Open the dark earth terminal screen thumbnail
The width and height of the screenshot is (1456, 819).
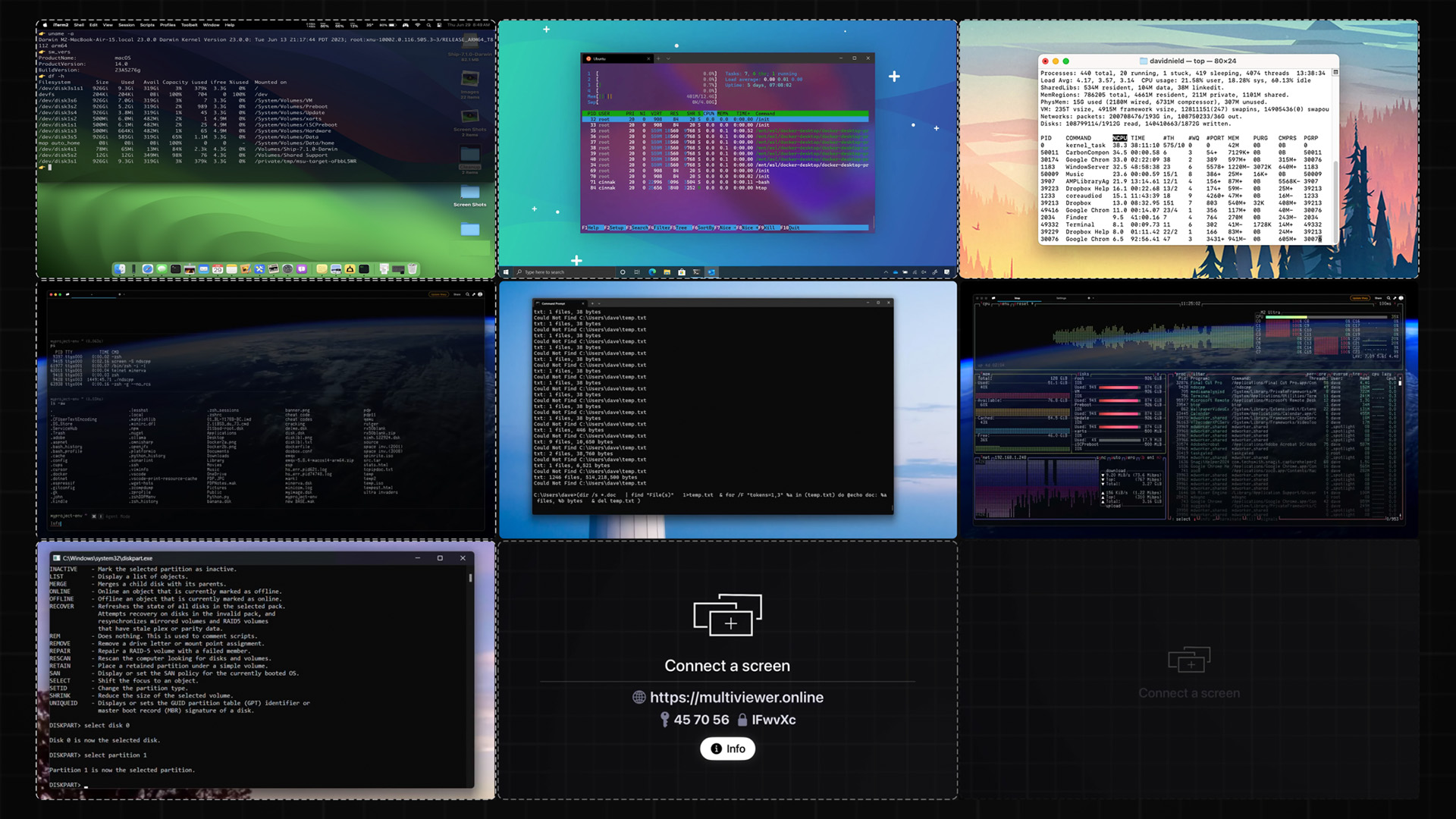tap(265, 410)
